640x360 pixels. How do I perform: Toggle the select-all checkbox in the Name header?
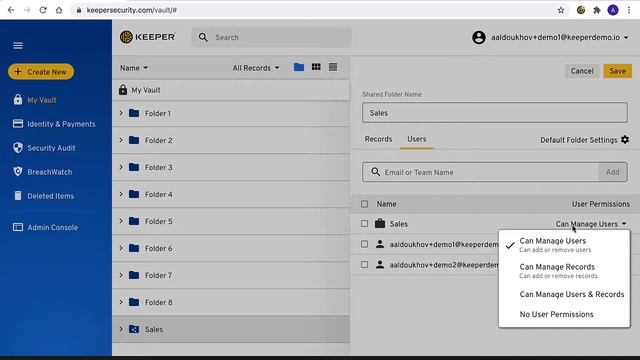(364, 204)
